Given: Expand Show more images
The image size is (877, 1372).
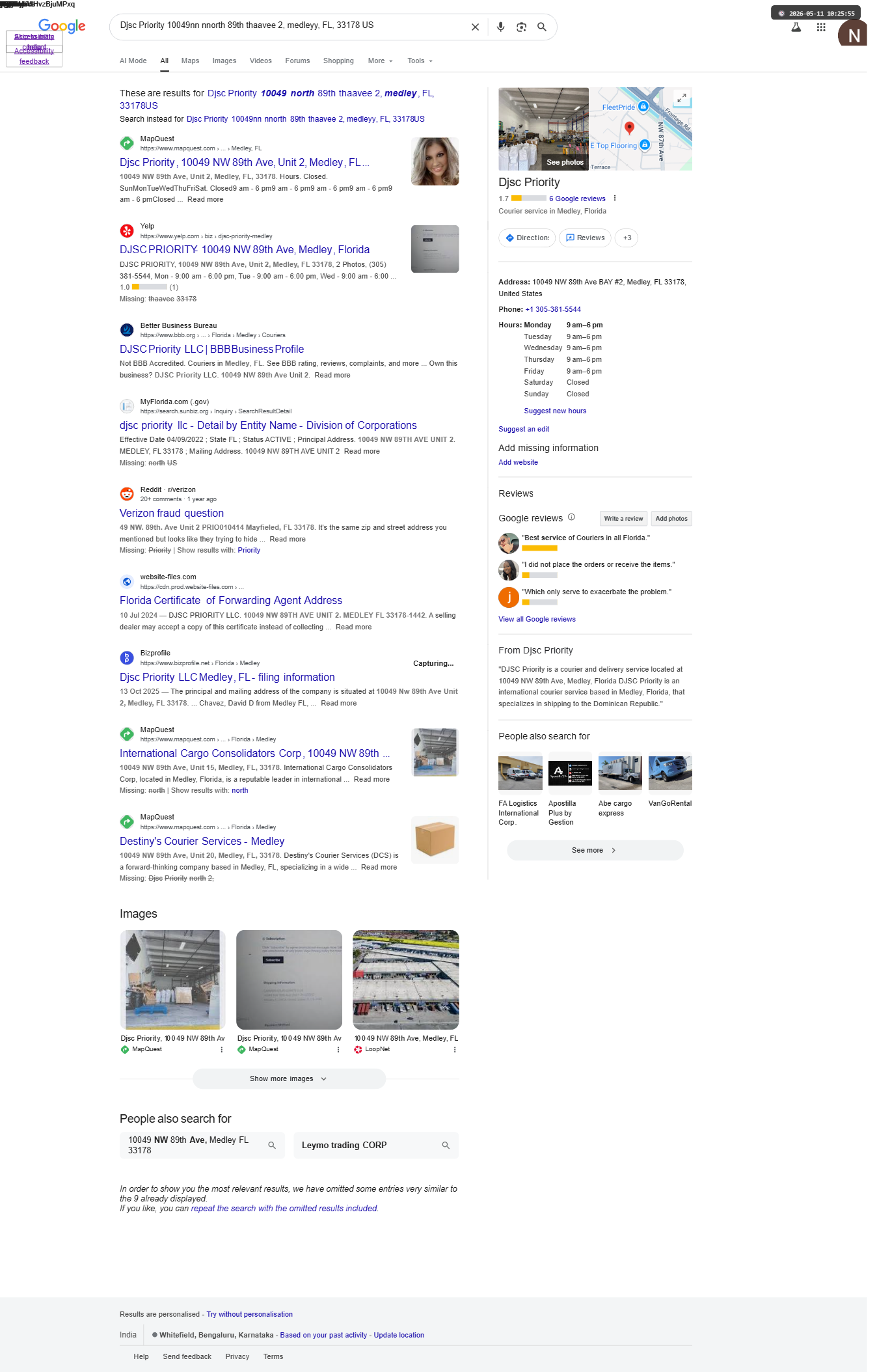Looking at the screenshot, I should coord(289,1079).
